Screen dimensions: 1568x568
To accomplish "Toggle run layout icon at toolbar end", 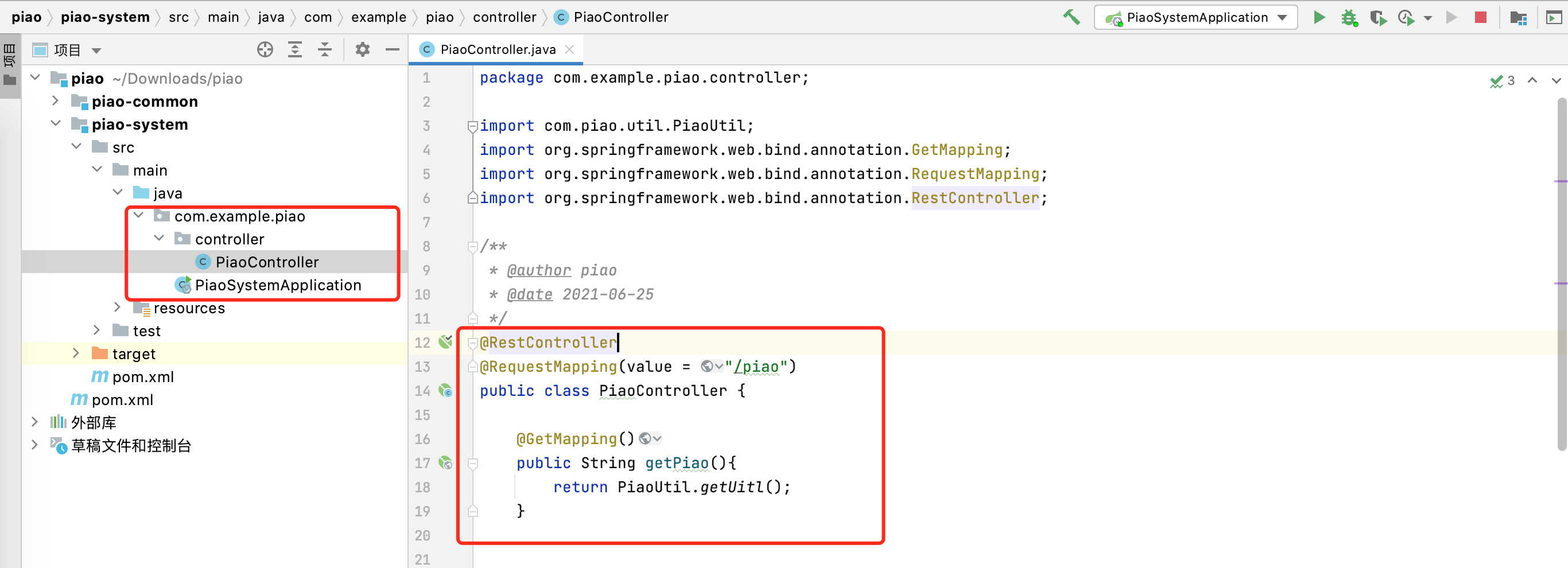I will pos(1554,17).
